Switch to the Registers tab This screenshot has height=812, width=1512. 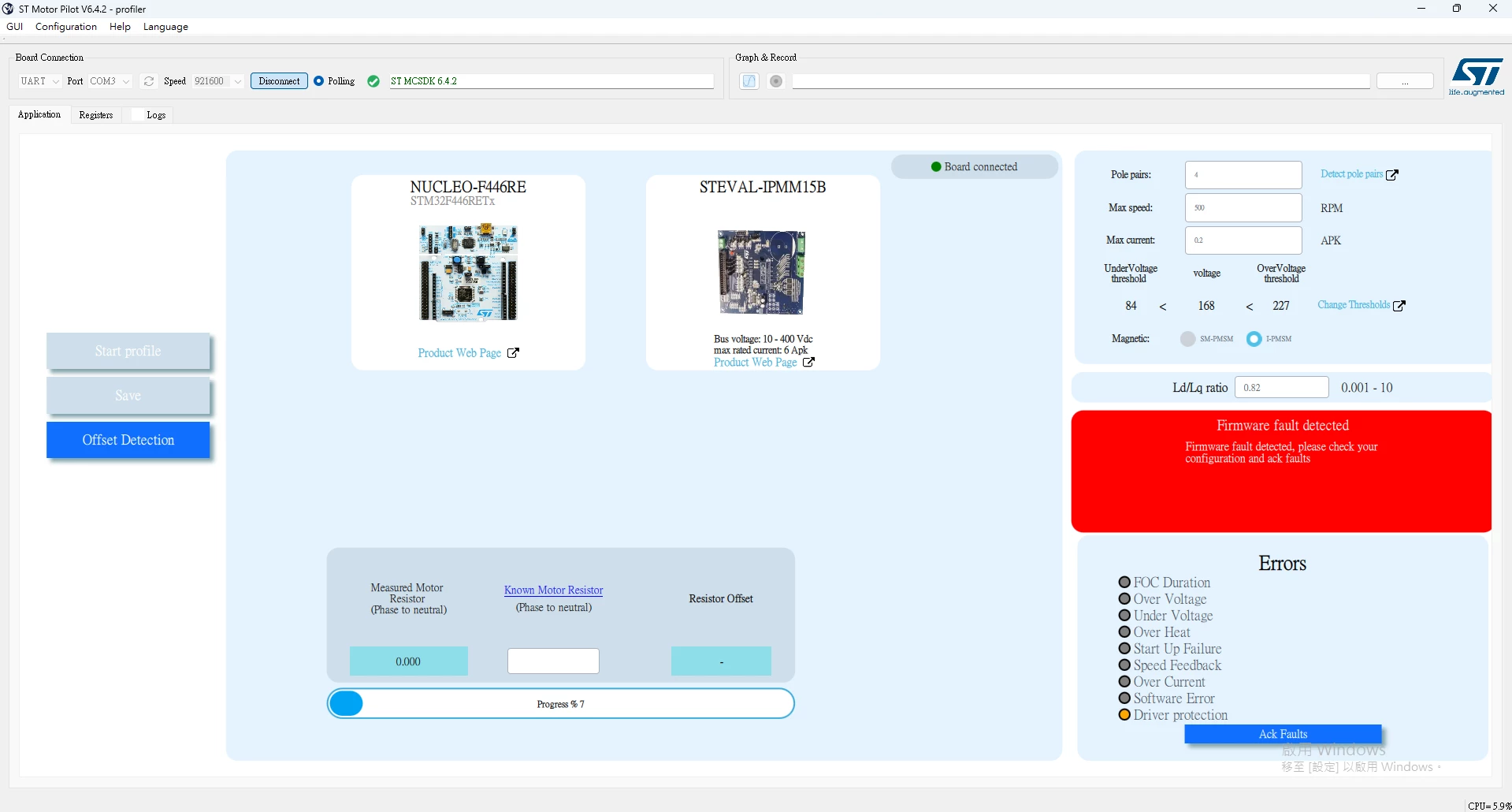tap(96, 115)
